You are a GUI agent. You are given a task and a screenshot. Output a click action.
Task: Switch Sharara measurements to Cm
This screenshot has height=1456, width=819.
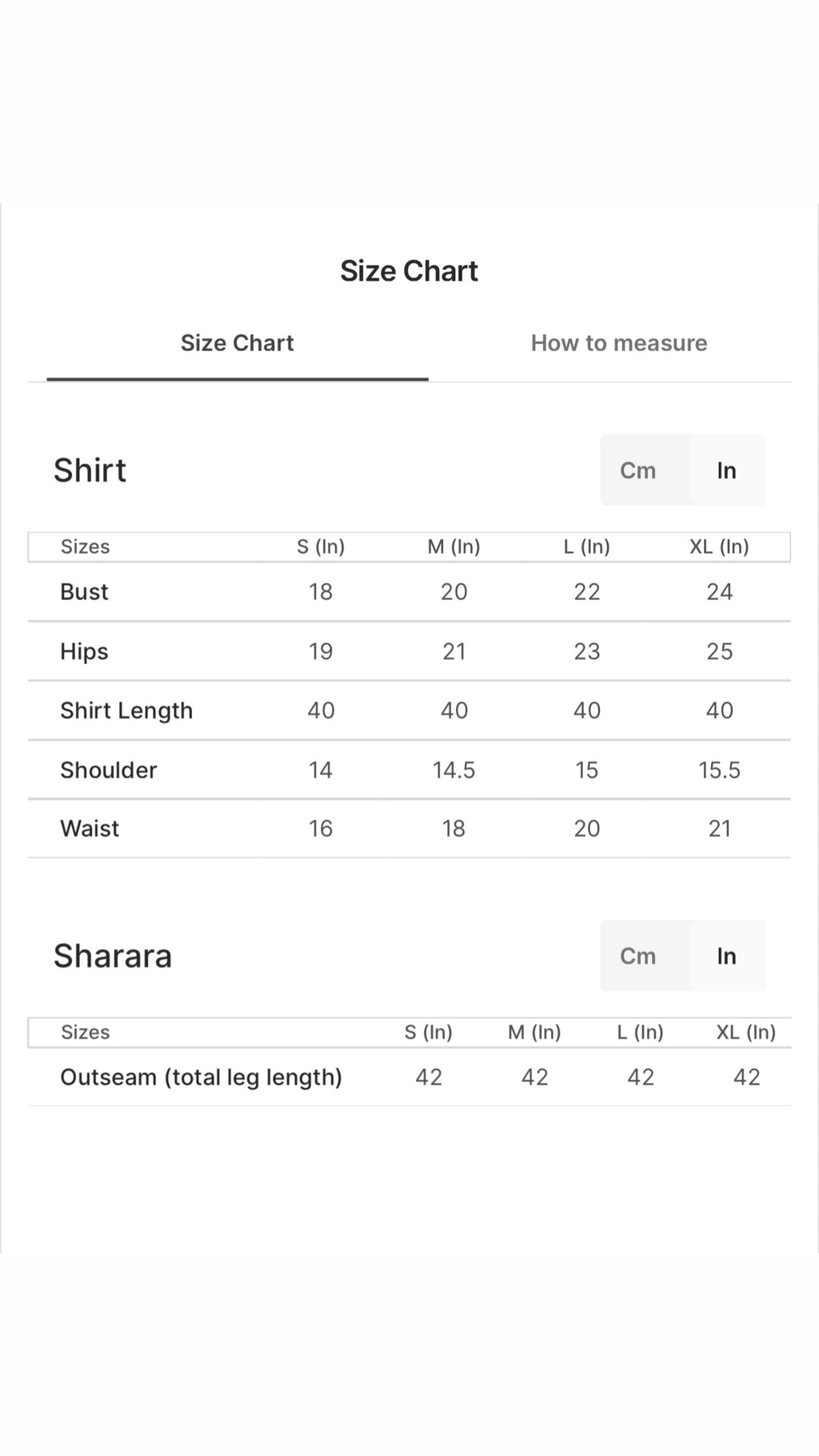click(637, 956)
